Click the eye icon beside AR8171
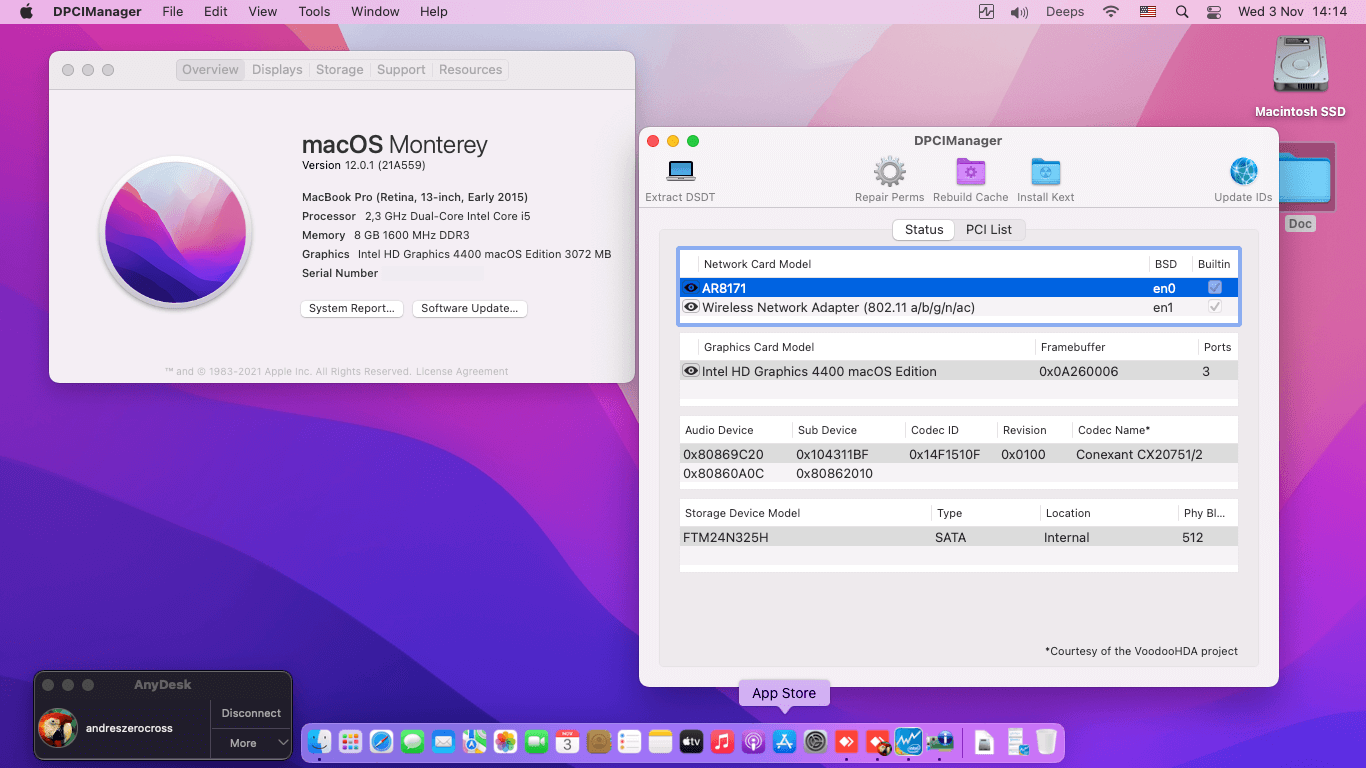The height and width of the screenshot is (768, 1366). point(691,288)
